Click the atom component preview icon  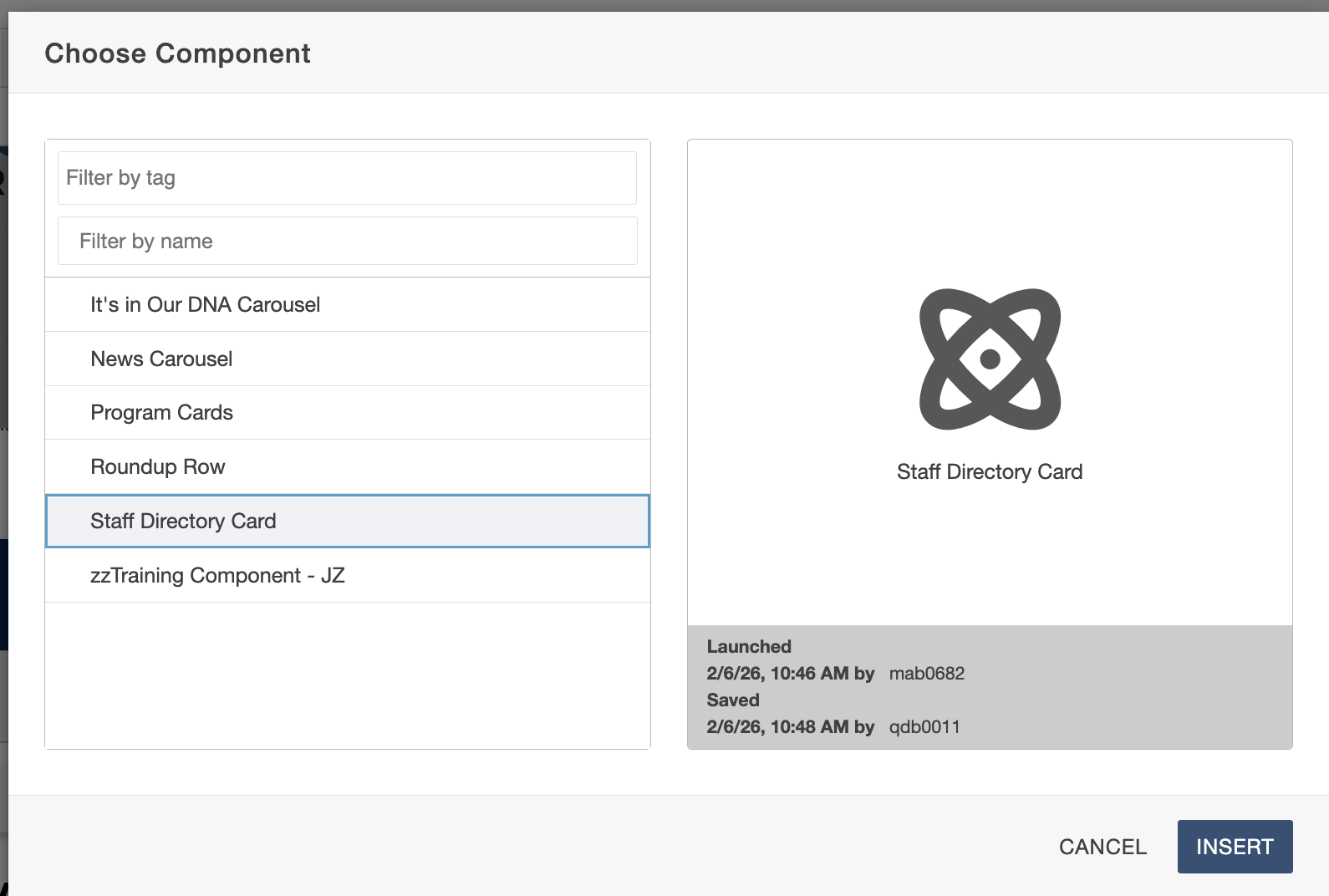(x=990, y=359)
